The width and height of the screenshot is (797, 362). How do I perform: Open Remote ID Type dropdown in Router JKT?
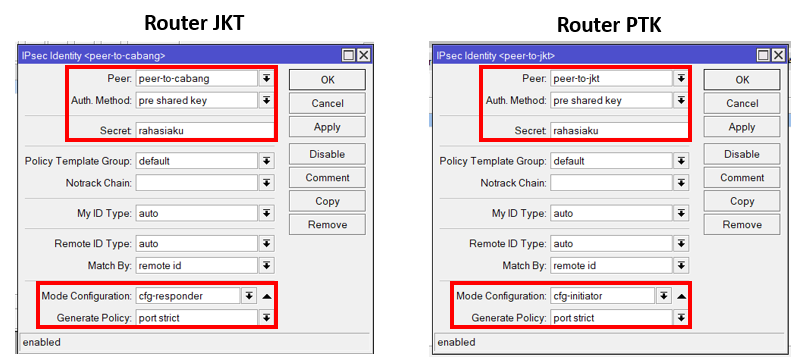pyautogui.click(x=266, y=244)
